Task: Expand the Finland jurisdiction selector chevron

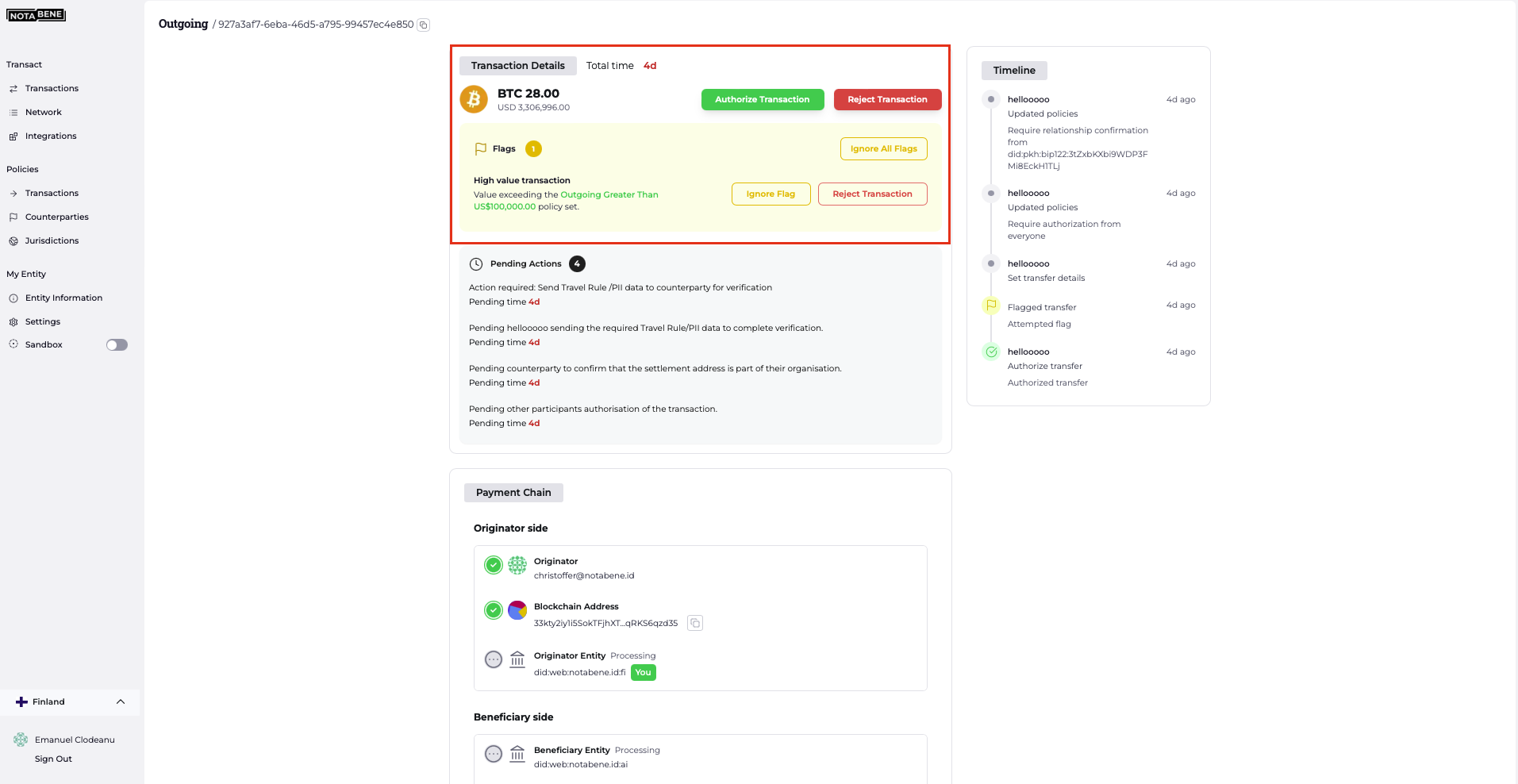Action: 121,701
